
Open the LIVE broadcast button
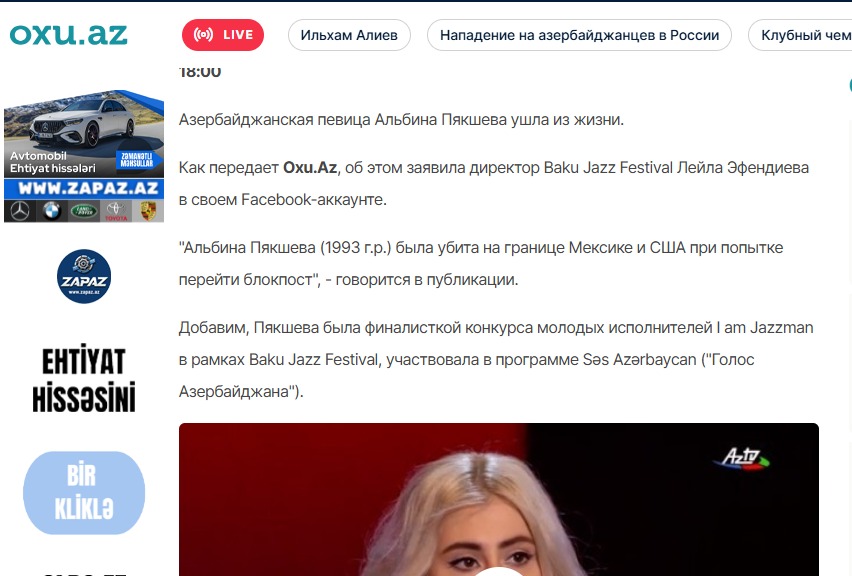click(x=223, y=35)
